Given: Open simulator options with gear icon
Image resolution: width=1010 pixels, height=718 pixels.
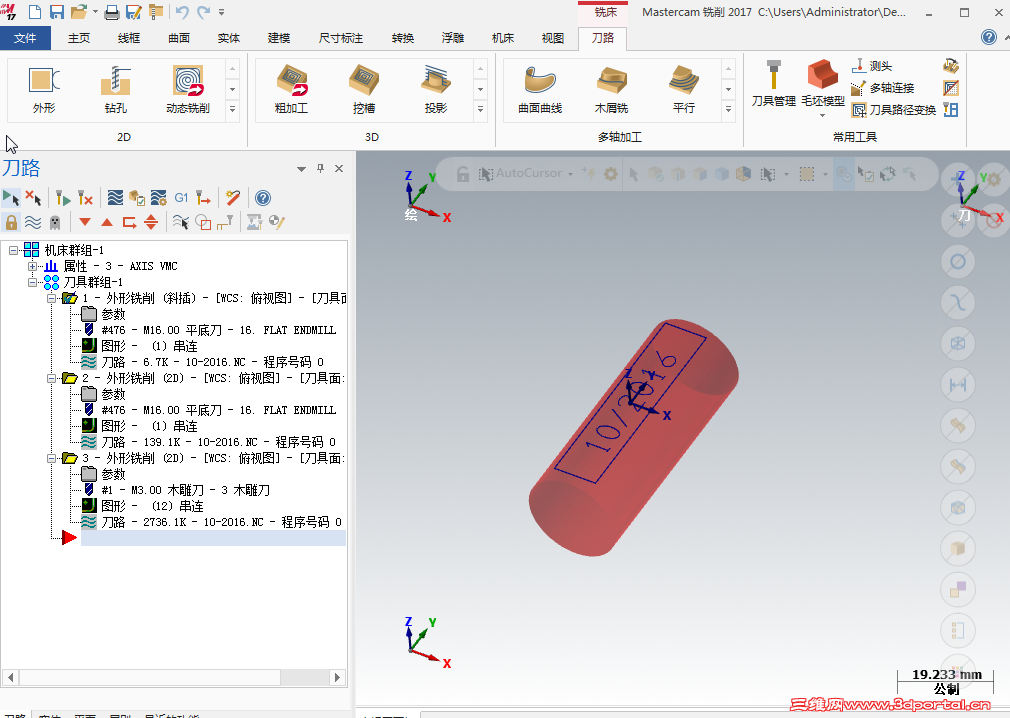Looking at the screenshot, I should coord(158,198).
